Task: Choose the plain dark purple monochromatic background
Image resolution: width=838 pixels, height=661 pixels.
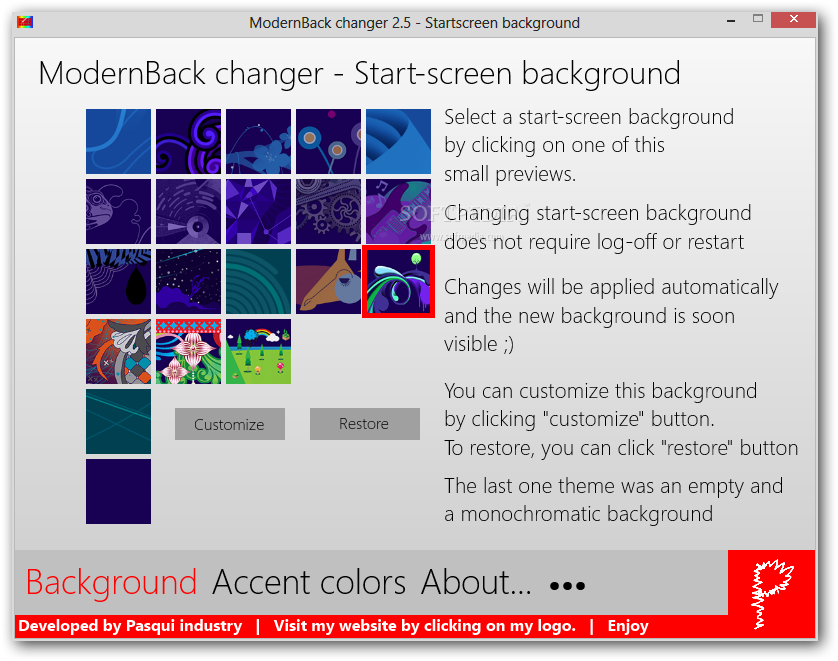Action: pyautogui.click(x=118, y=492)
